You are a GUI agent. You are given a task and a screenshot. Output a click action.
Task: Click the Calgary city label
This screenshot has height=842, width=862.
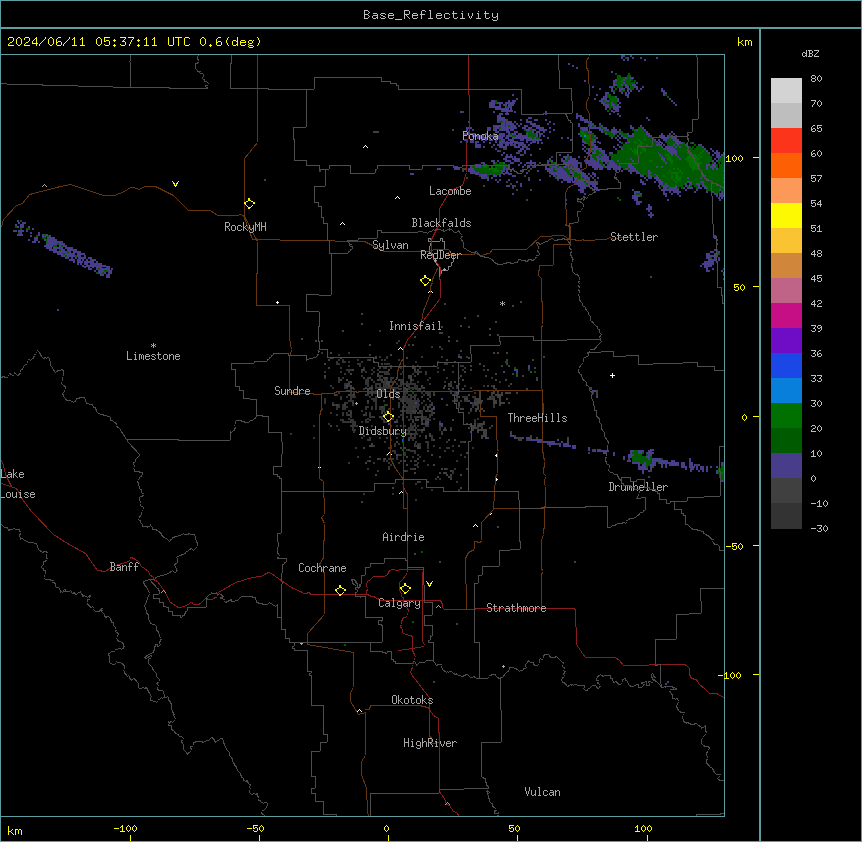coord(400,603)
